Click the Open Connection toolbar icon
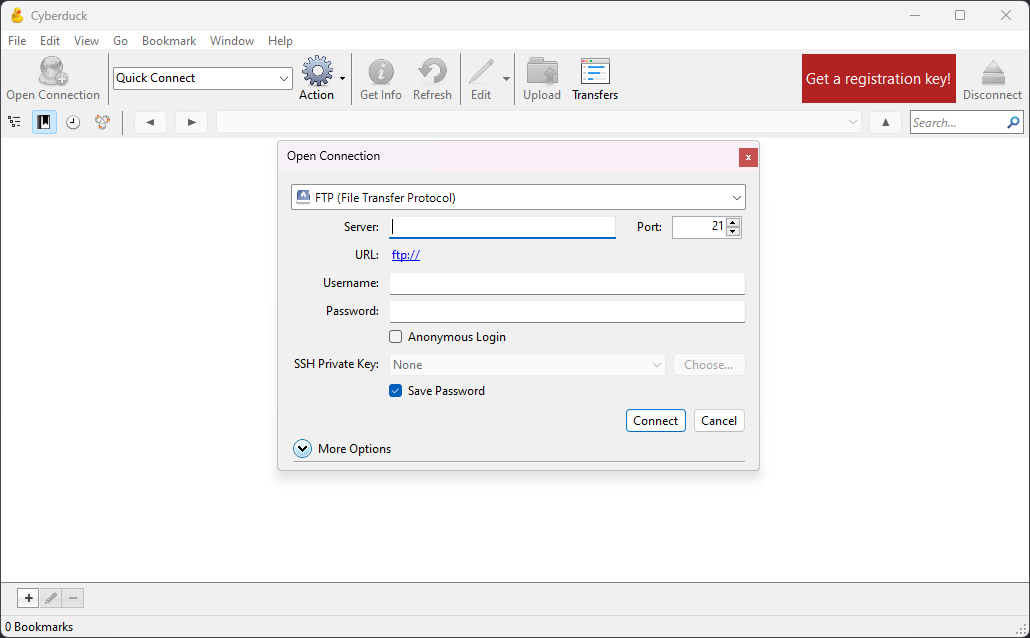This screenshot has height=638, width=1030. coord(52,73)
